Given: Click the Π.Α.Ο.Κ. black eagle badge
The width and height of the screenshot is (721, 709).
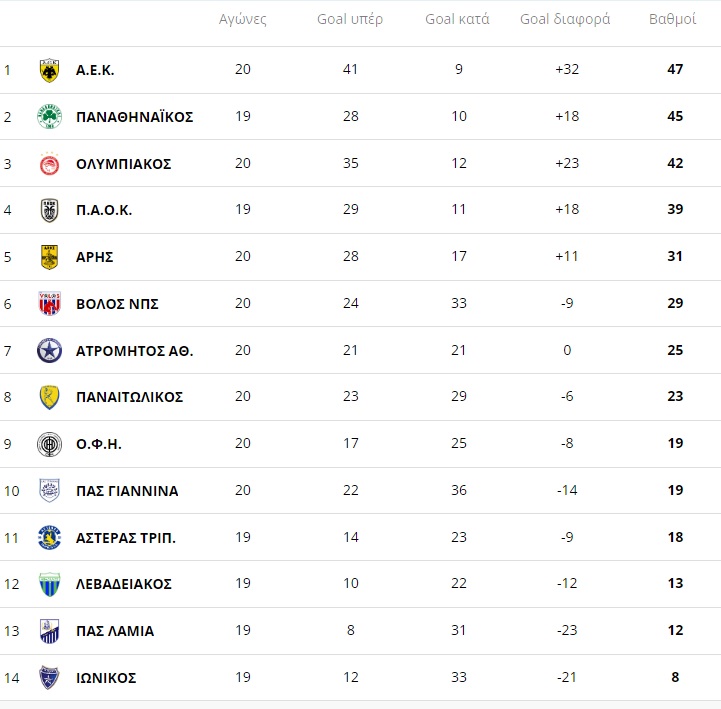Looking at the screenshot, I should (x=49, y=211).
